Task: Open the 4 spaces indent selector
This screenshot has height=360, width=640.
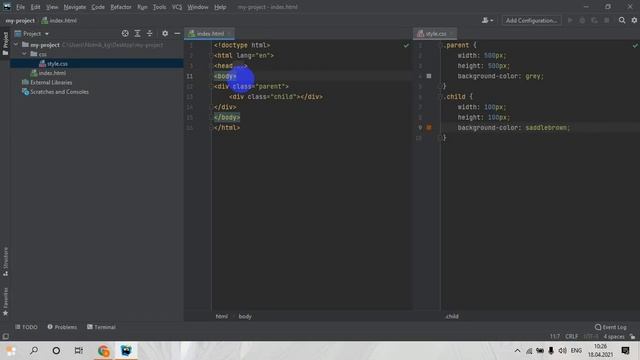Action: (x=614, y=336)
